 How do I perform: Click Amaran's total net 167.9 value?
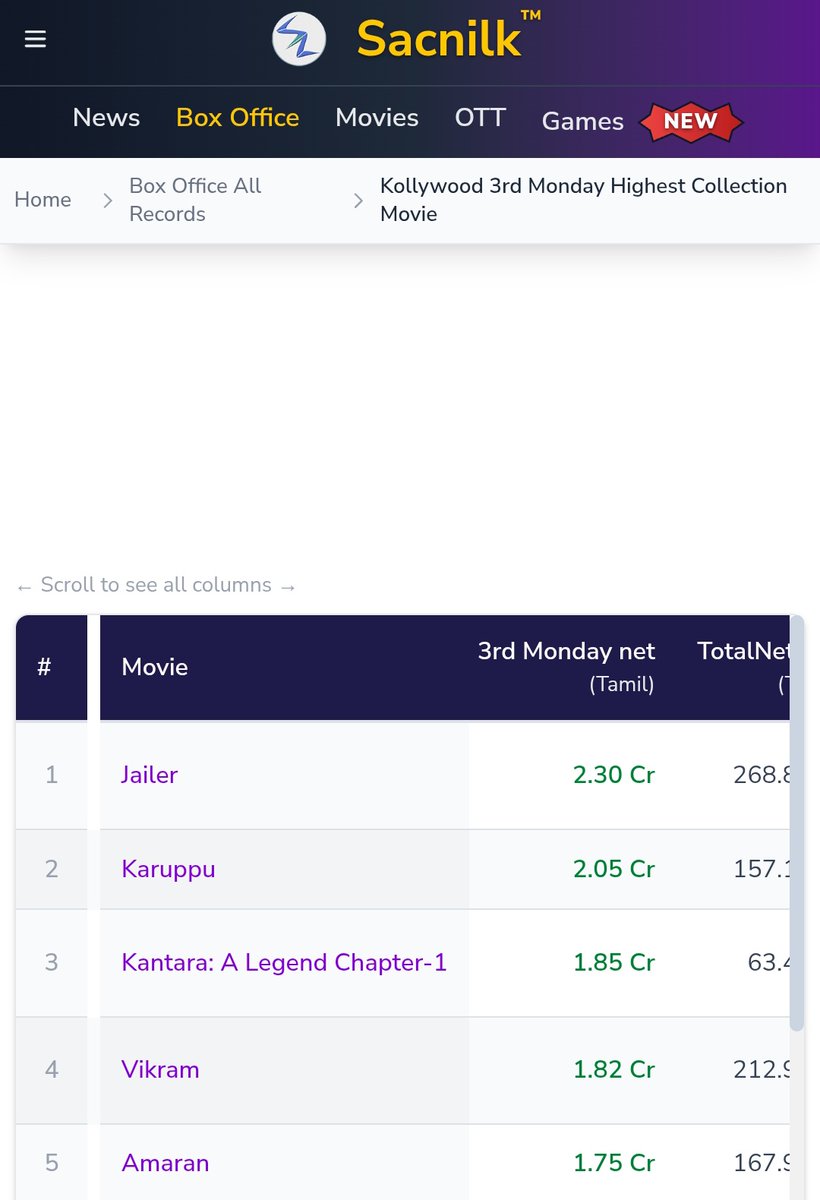(761, 1164)
